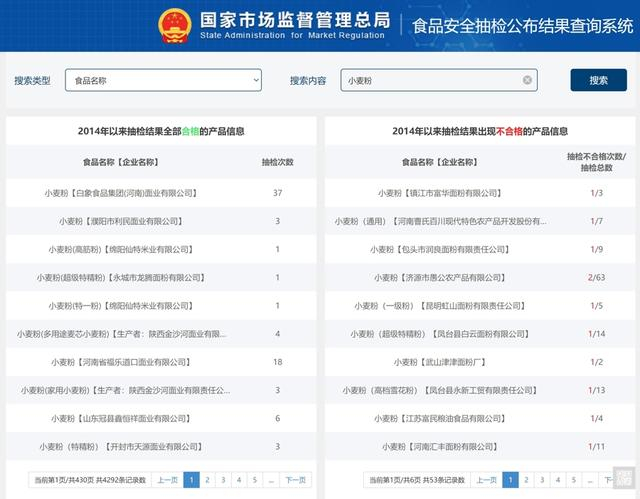Select 小麦粉(多用途麦芯小麦粉) row
The width and height of the screenshot is (640, 499).
tap(161, 334)
